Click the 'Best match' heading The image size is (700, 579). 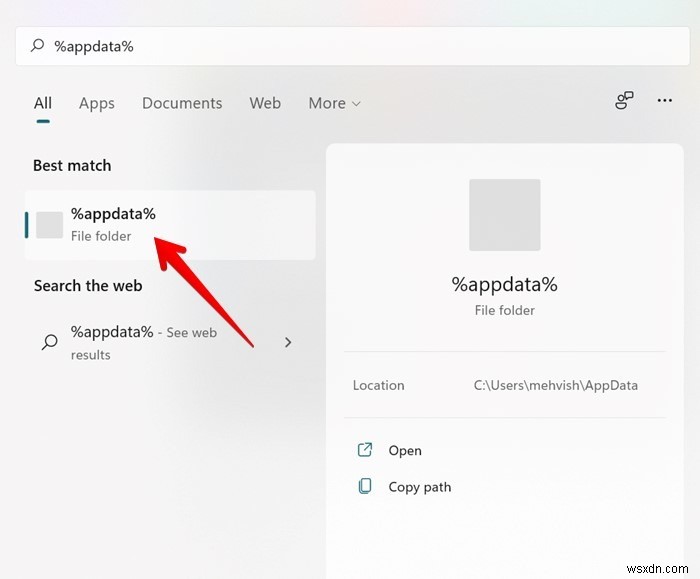(x=72, y=166)
